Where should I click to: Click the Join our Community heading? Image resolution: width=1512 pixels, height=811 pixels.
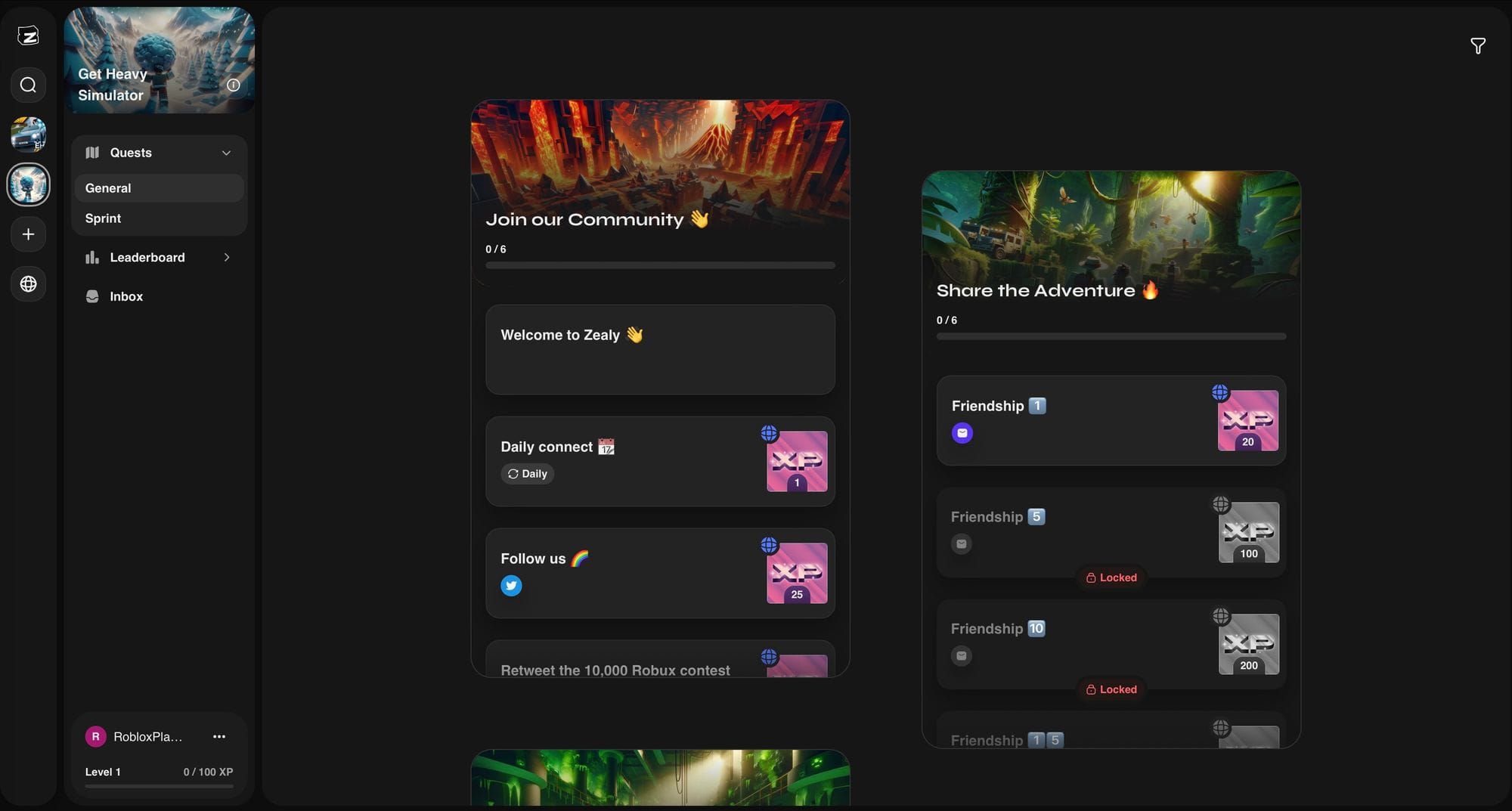tap(597, 219)
